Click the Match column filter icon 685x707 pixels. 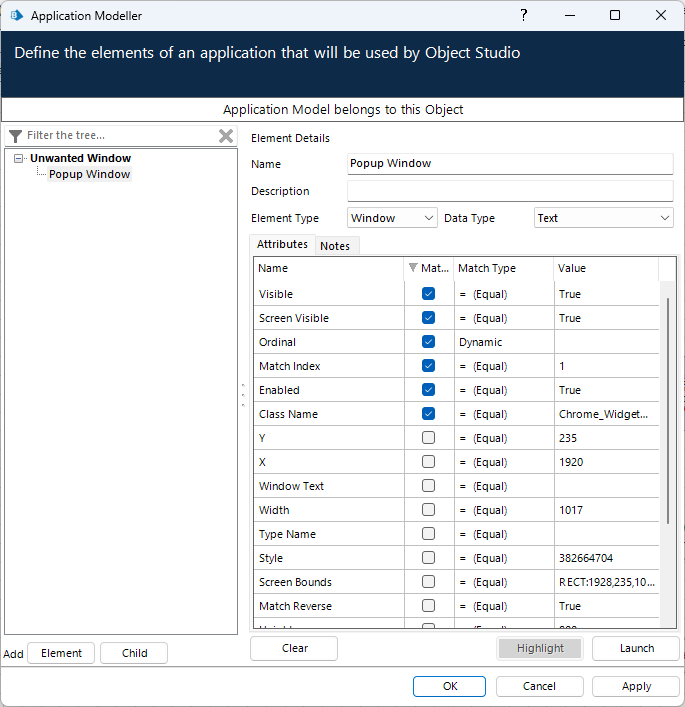click(414, 268)
